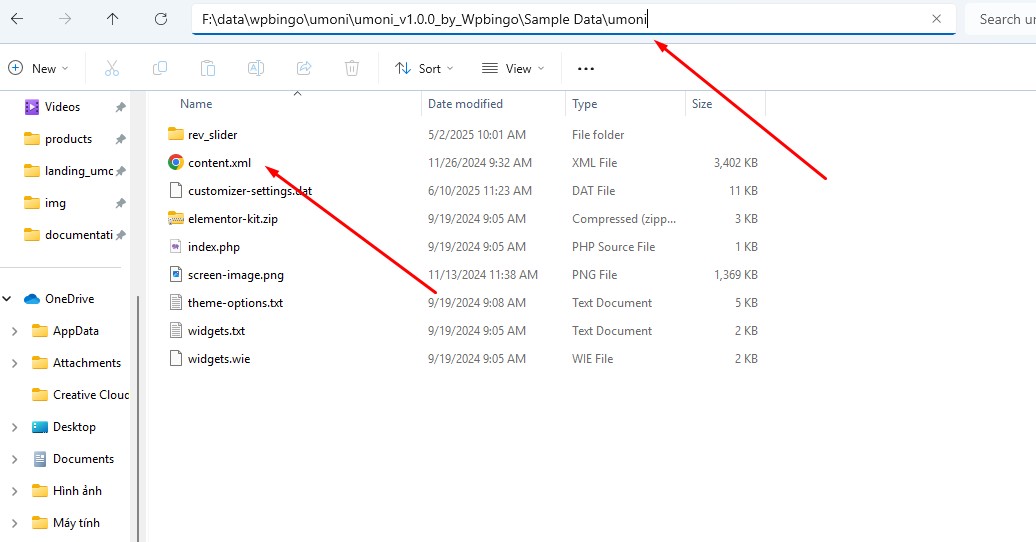Screen dimensions: 1036x542
Task: Click the Cut scissors icon
Action: [112, 68]
